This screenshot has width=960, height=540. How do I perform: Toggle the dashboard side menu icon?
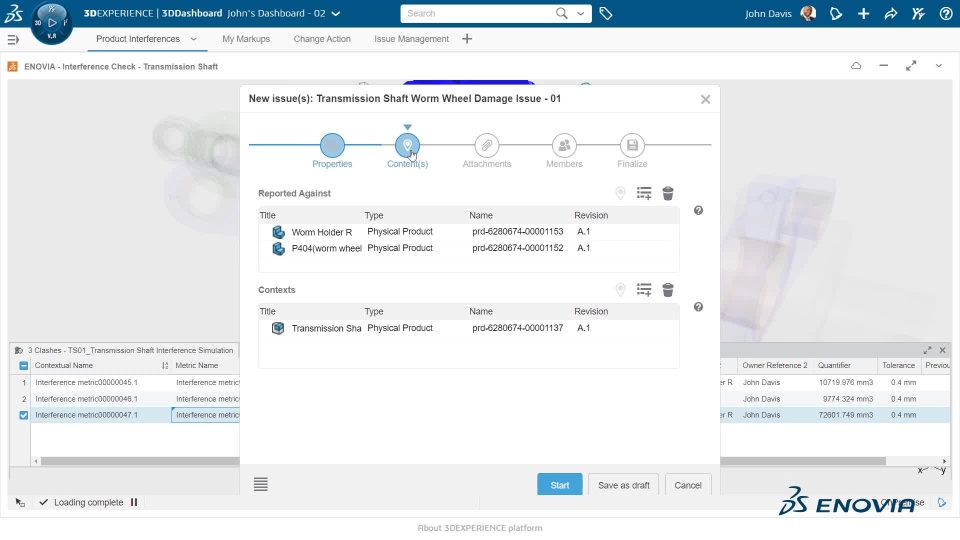coord(13,39)
